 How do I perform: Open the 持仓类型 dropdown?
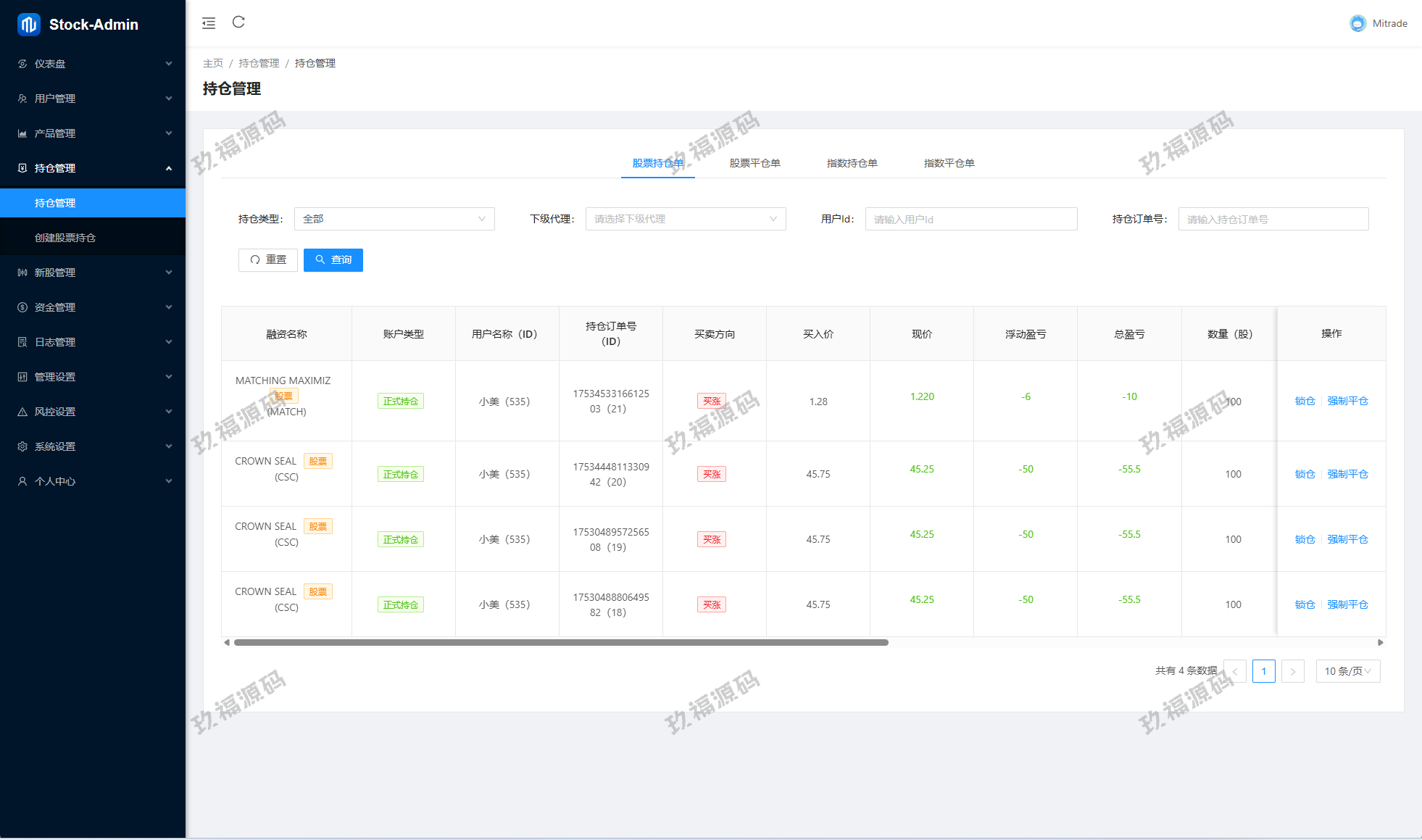[x=394, y=219]
